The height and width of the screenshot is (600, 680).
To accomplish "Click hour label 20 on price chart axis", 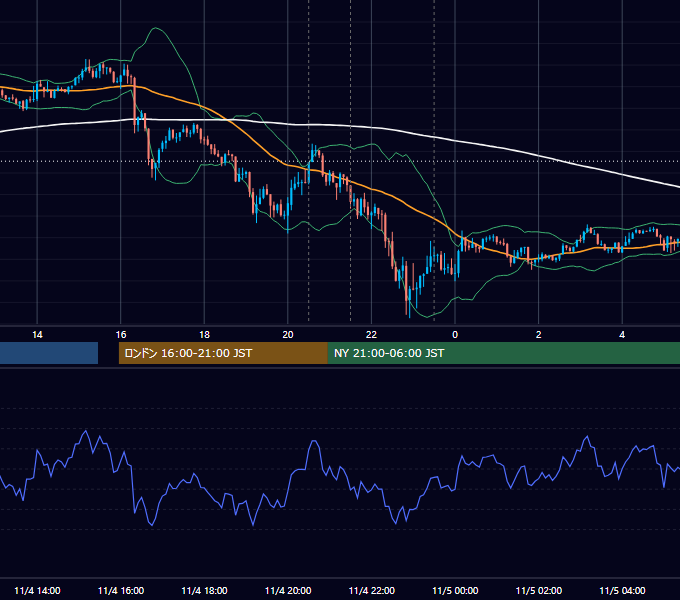I will (288, 335).
